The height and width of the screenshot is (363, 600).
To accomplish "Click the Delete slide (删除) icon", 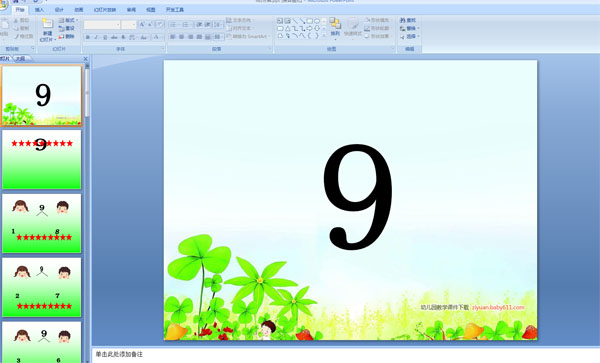I will [x=62, y=36].
